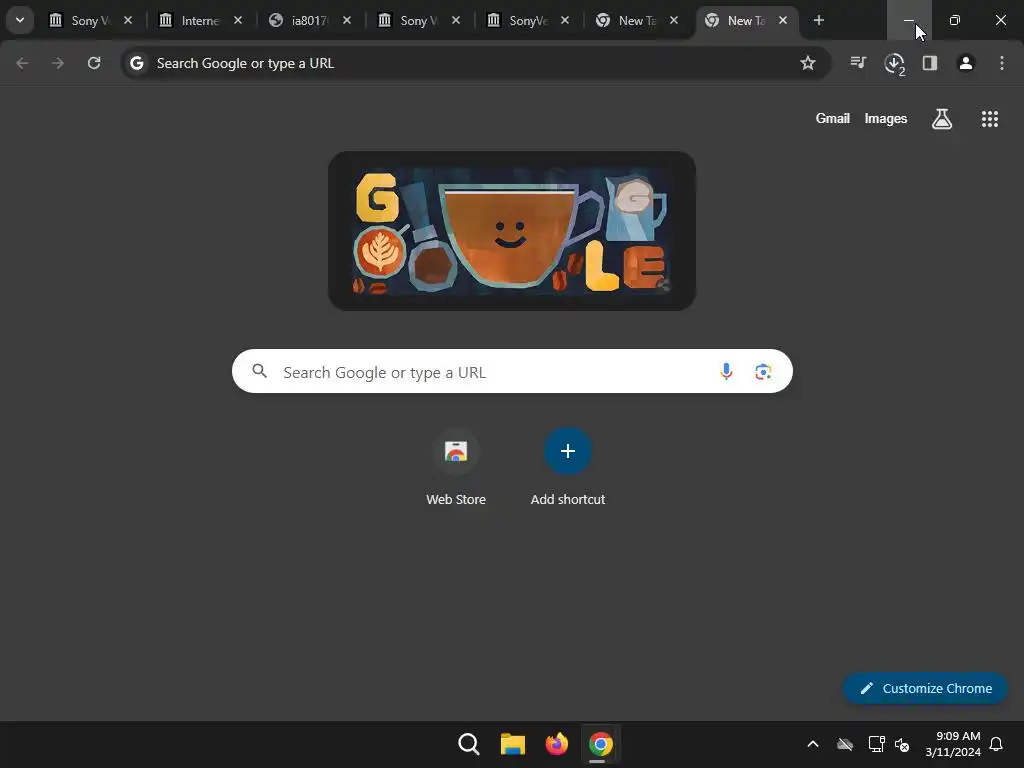This screenshot has width=1024, height=768.
Task: Open the media controls icon
Action: click(858, 63)
